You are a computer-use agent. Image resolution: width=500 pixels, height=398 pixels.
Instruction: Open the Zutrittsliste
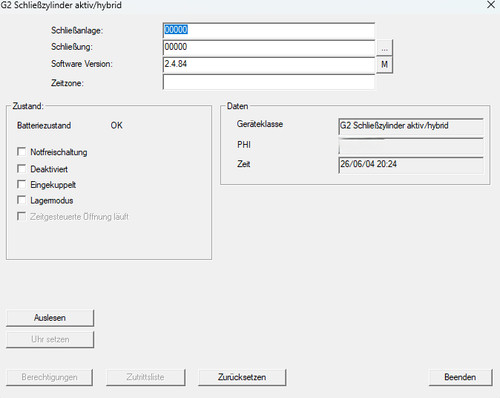(146, 377)
